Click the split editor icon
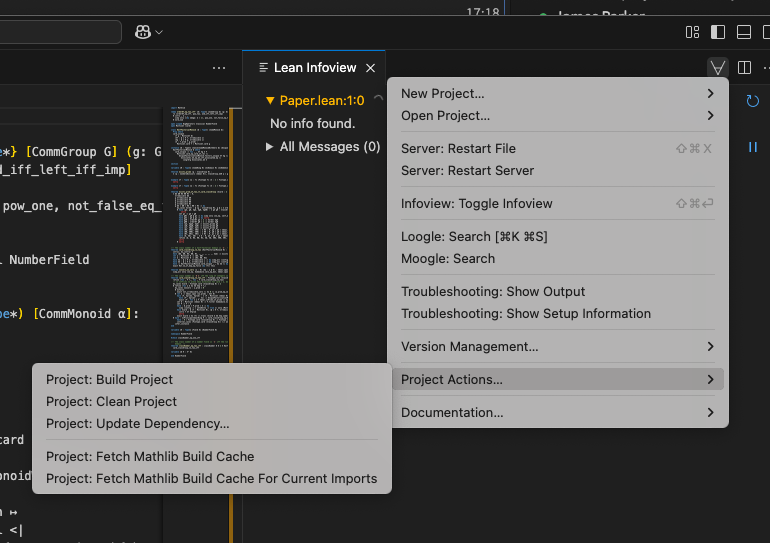The width and height of the screenshot is (770, 543). point(744,67)
